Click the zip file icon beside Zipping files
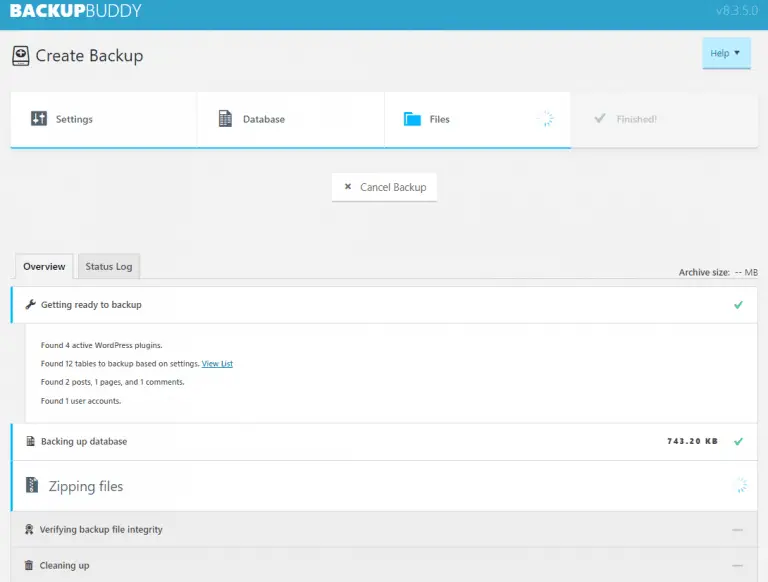This screenshot has height=582, width=768. point(32,485)
